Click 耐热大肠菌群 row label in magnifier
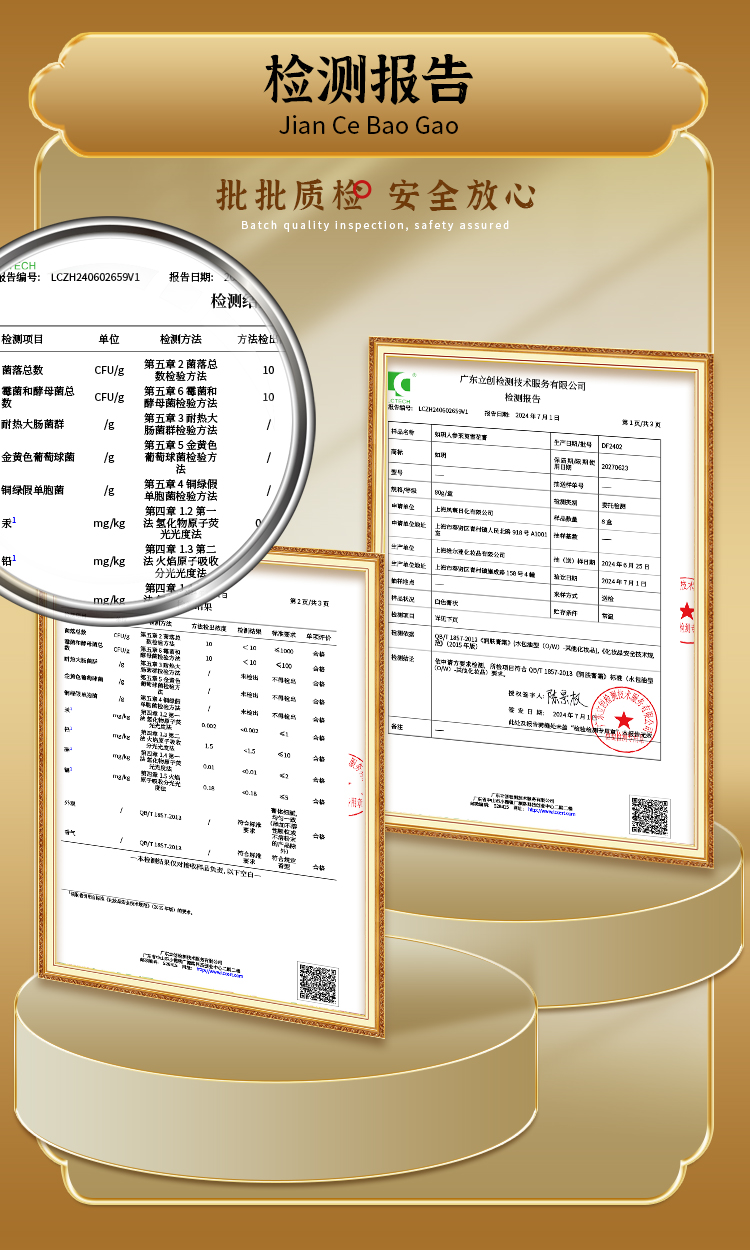The height and width of the screenshot is (1250, 750). [33, 424]
